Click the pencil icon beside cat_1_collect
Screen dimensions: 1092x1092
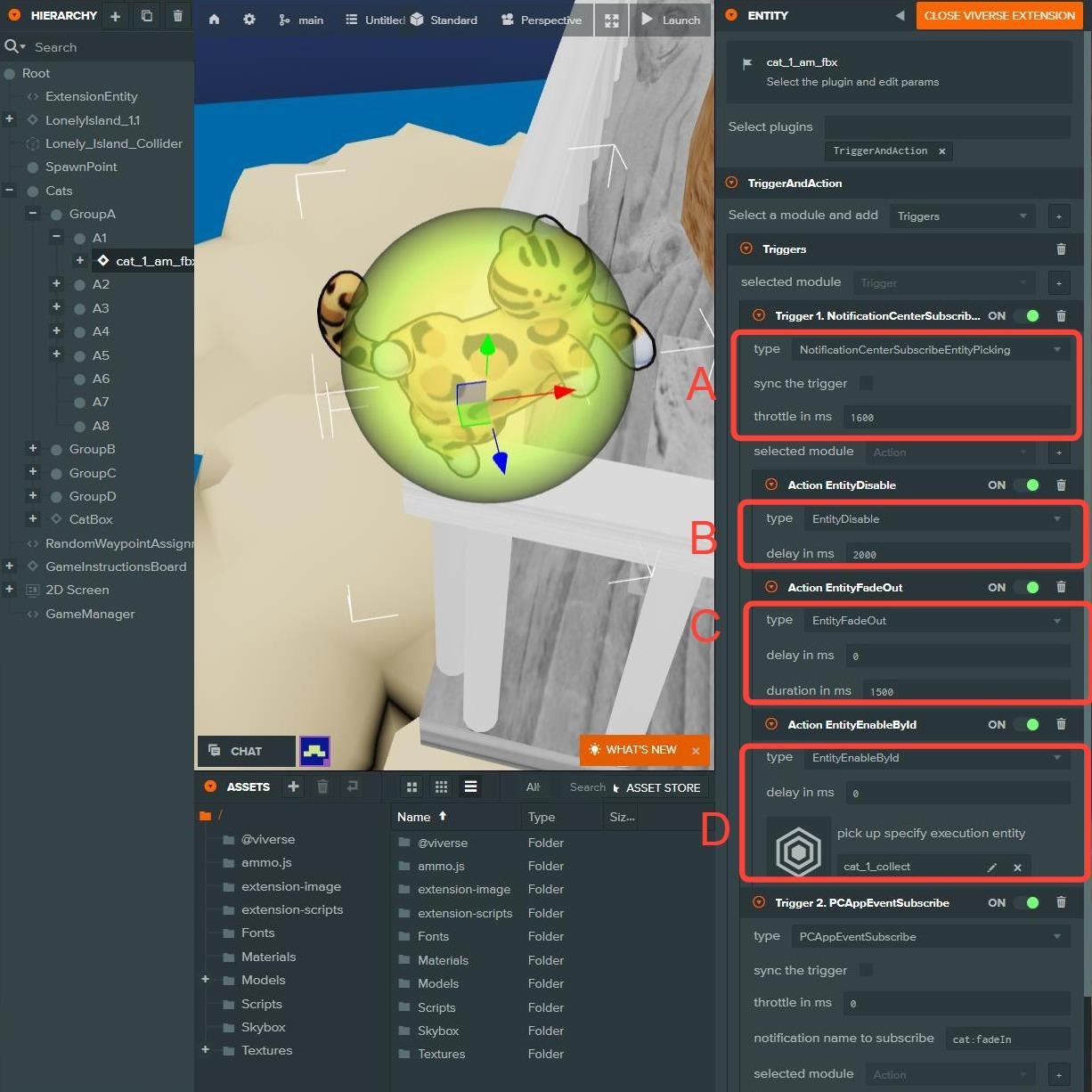click(x=992, y=867)
